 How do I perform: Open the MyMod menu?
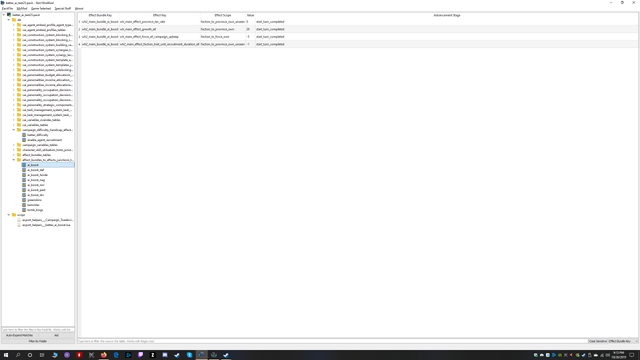click(22, 8)
